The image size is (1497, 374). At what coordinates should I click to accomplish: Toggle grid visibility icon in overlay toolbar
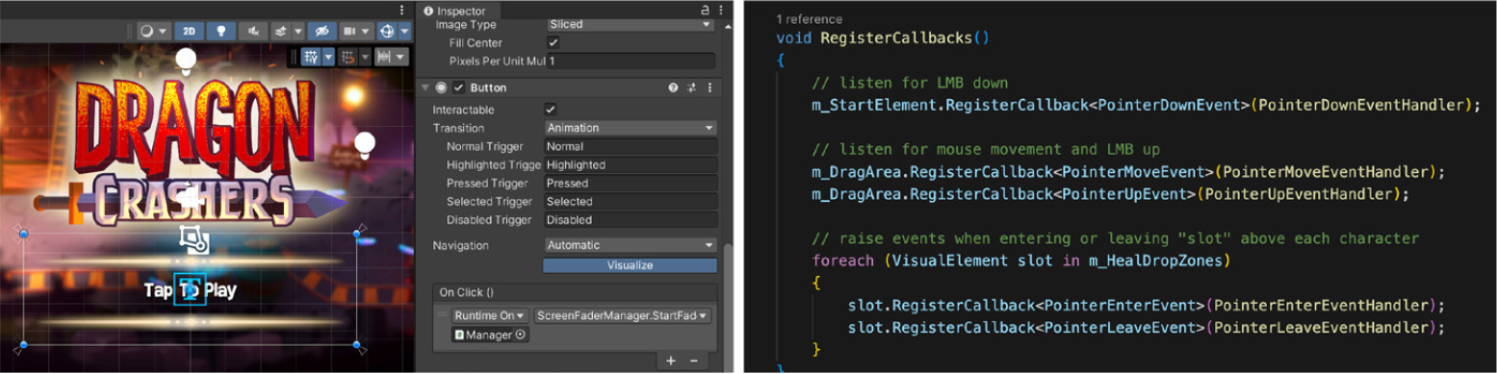[311, 57]
